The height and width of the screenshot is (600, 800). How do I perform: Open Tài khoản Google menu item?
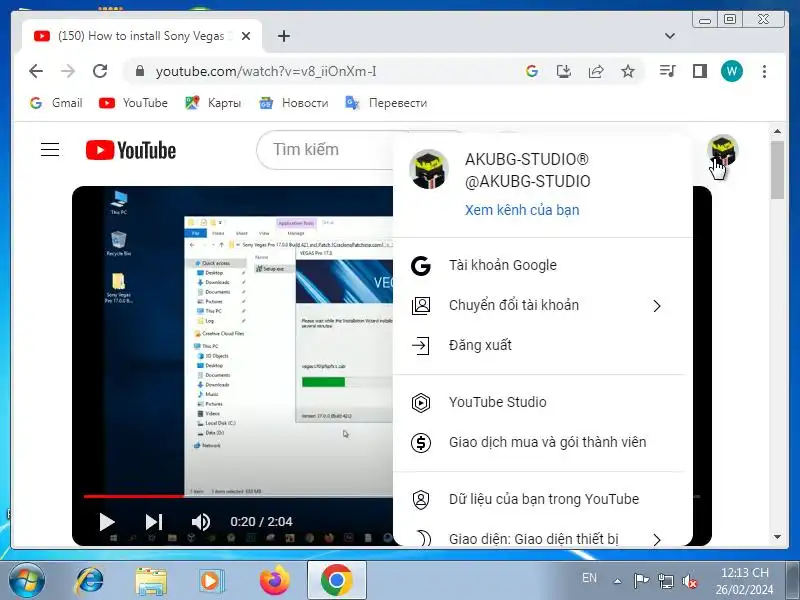[x=543, y=265]
